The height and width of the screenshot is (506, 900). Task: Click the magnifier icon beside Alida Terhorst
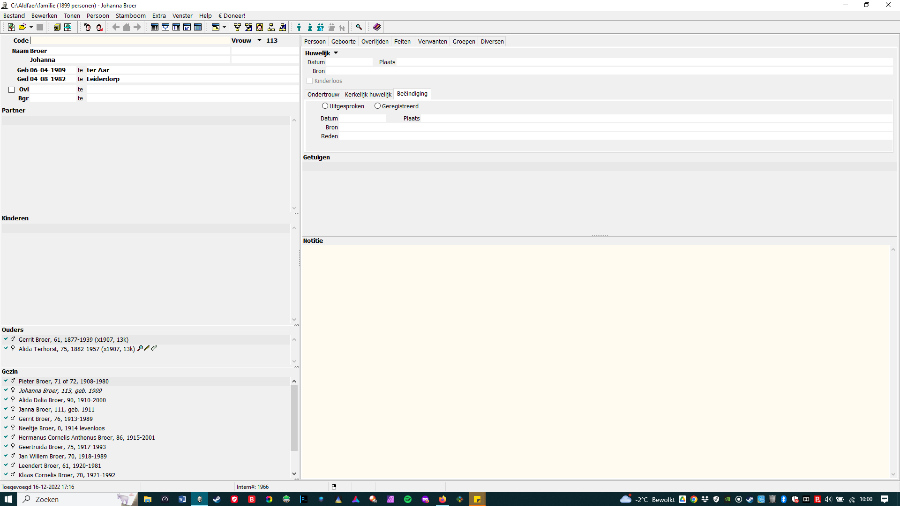139,349
